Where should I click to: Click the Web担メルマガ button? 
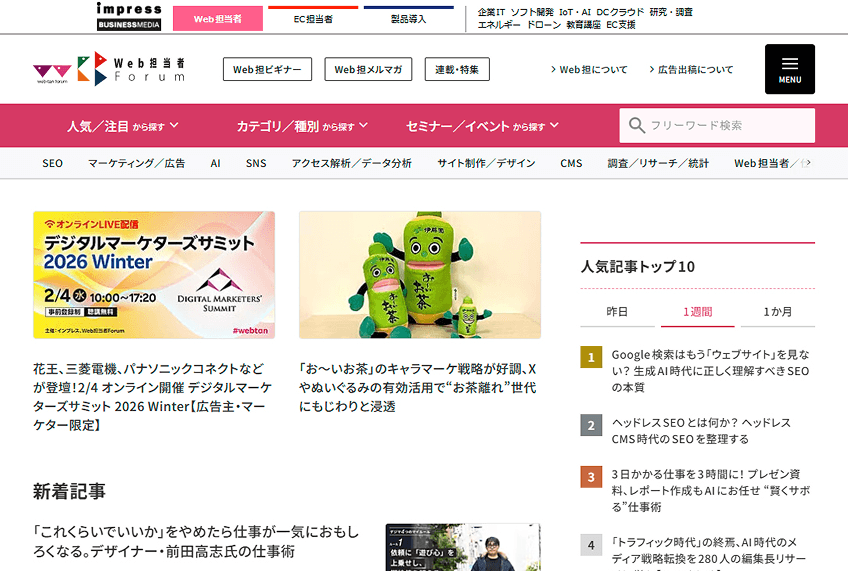(368, 69)
